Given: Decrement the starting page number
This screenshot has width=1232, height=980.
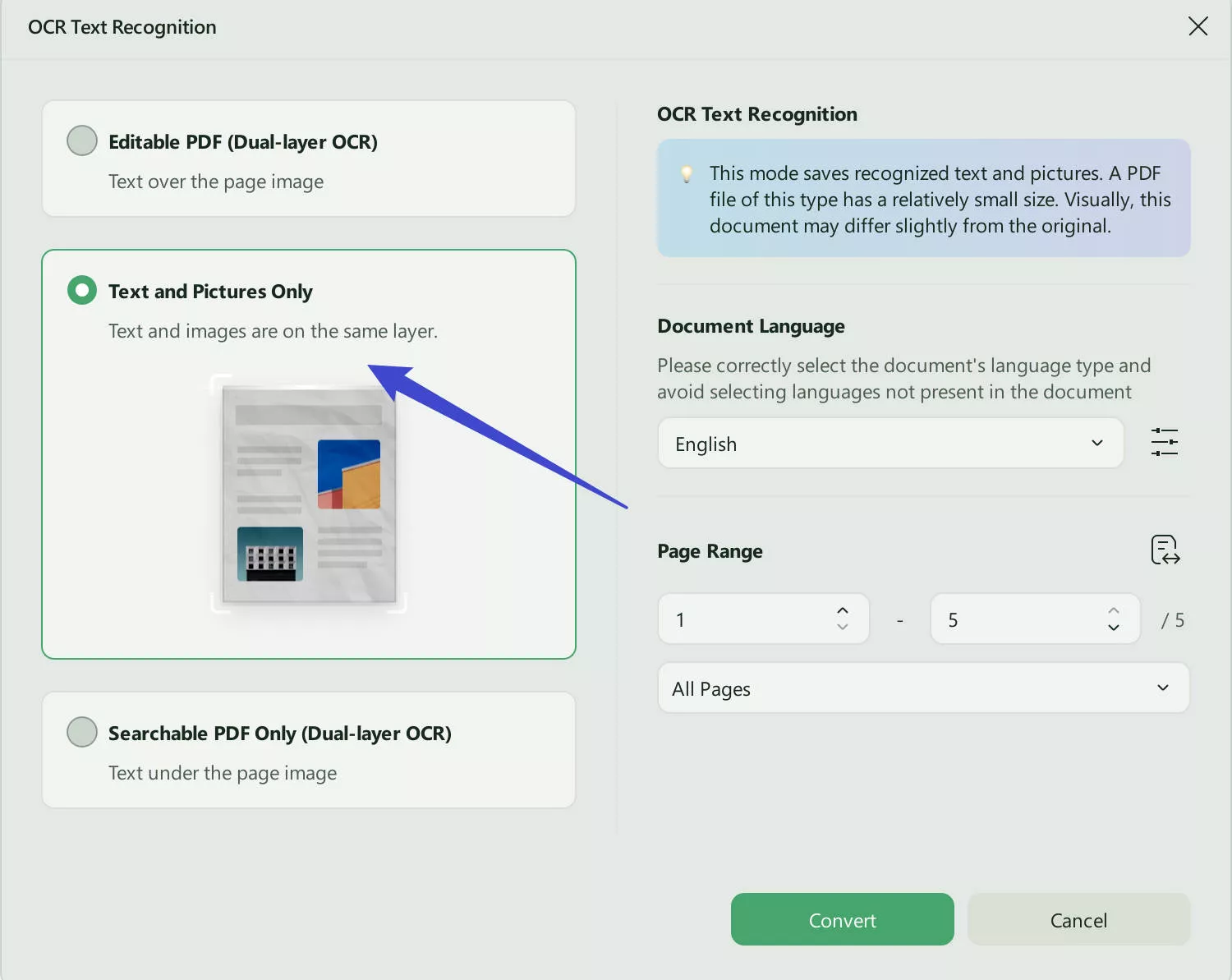Looking at the screenshot, I should 842,628.
